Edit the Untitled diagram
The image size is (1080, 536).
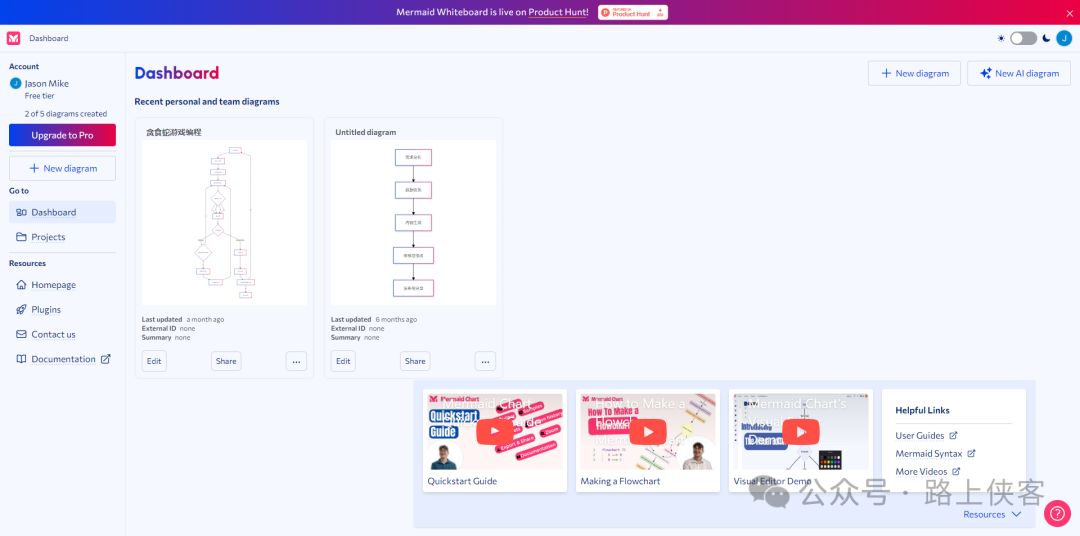click(x=343, y=361)
